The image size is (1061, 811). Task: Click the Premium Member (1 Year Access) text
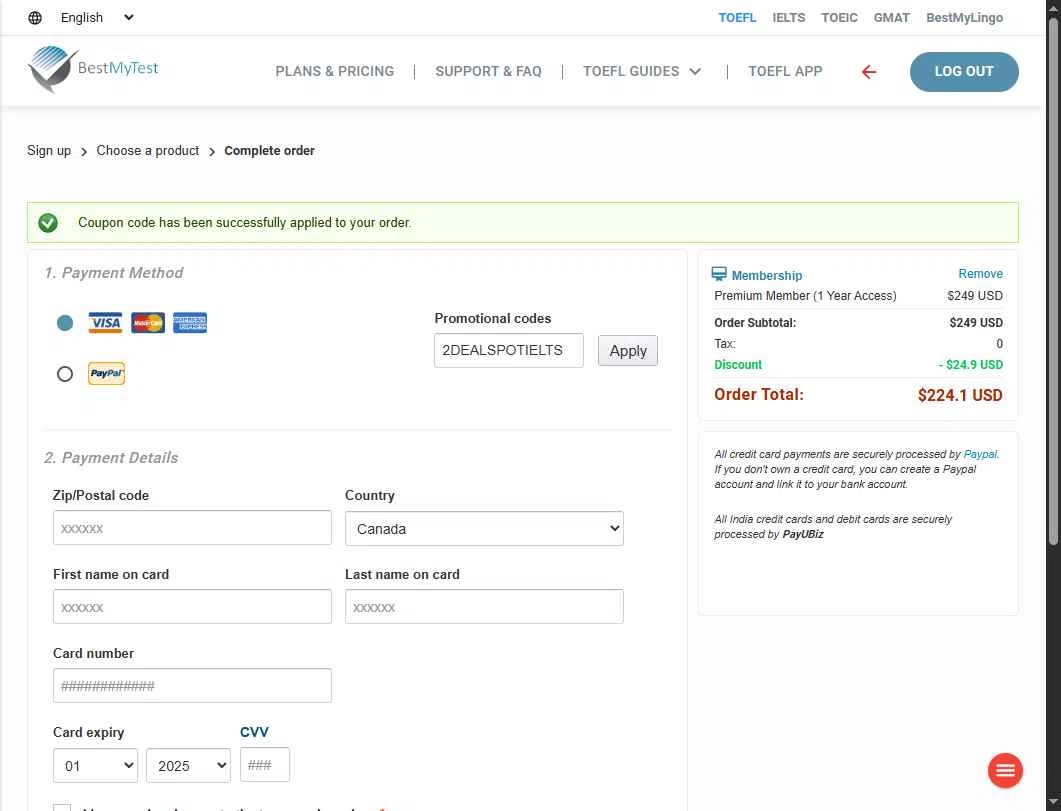point(805,296)
